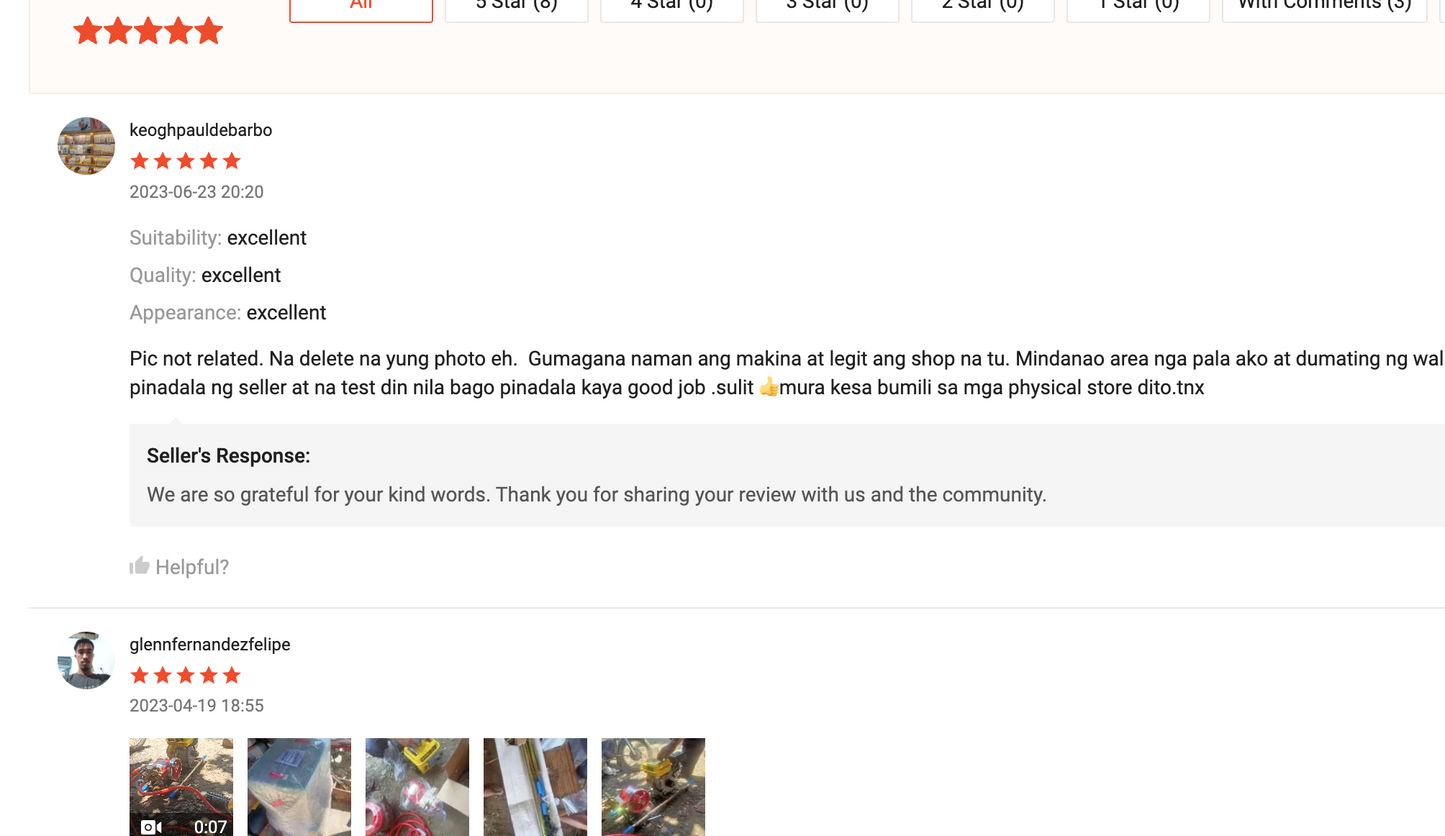Click username keoghpauldebarbo
The height and width of the screenshot is (836, 1445).
[x=201, y=130]
